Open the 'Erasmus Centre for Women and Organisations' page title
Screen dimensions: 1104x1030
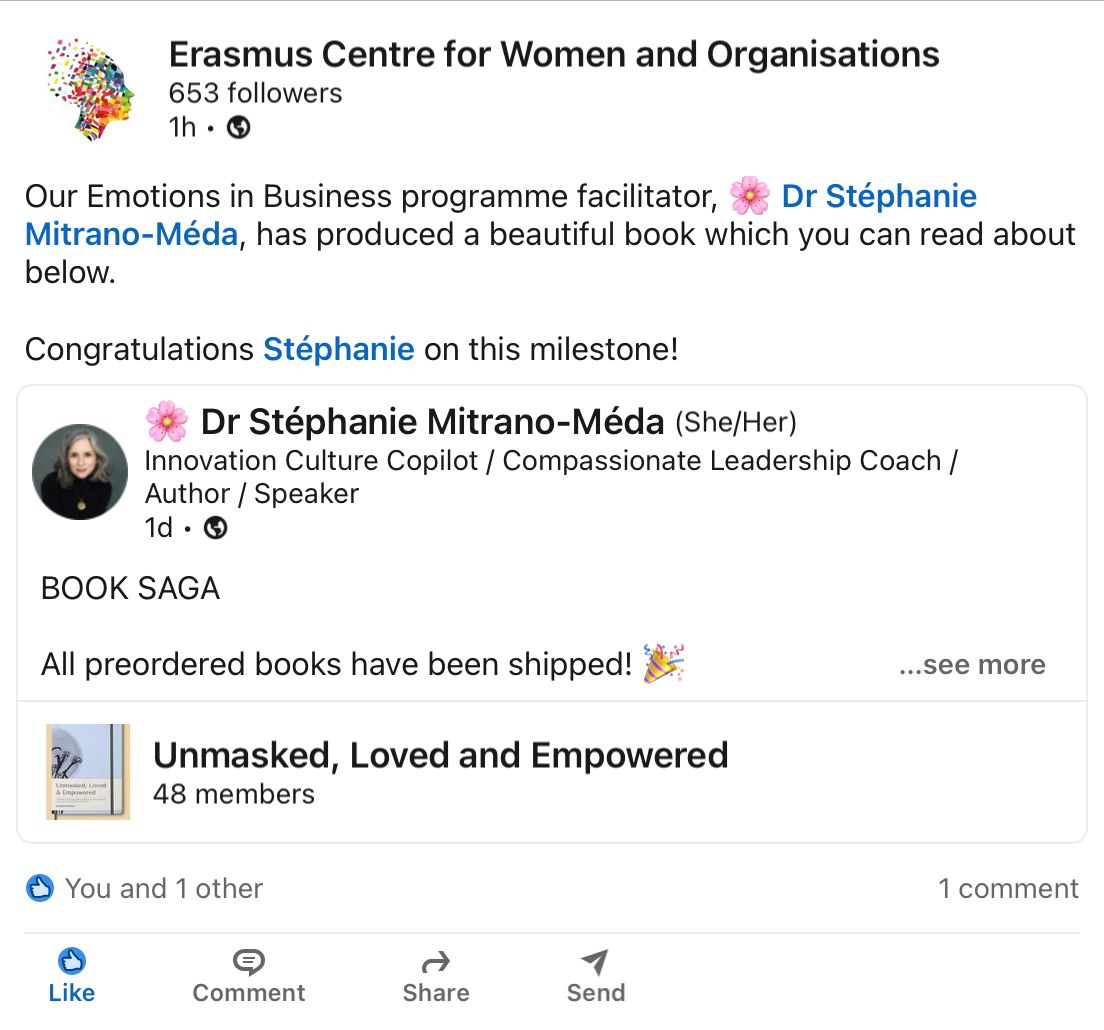pyautogui.click(x=554, y=54)
